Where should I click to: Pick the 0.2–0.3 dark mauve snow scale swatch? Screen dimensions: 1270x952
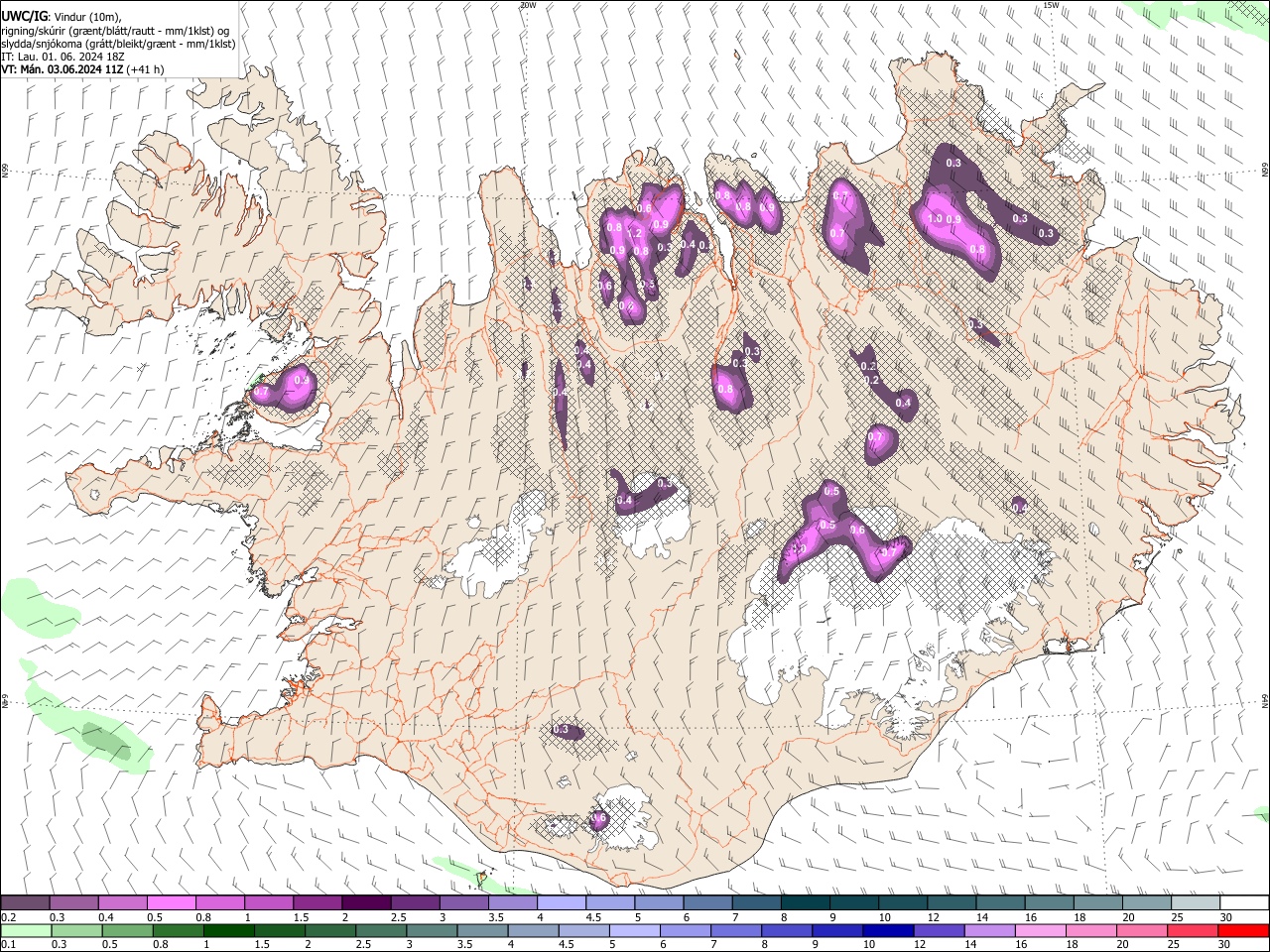26,903
